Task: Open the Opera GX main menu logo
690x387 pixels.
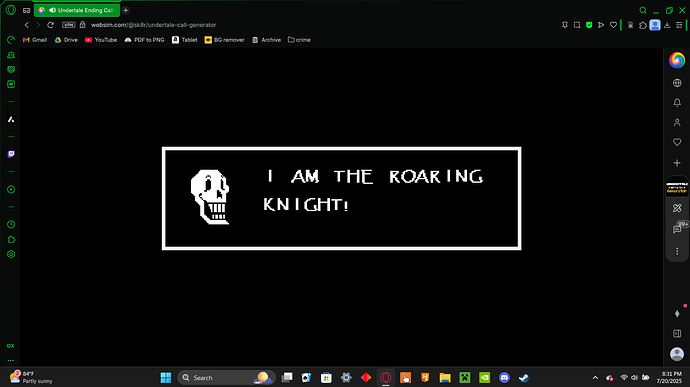Action: click(11, 10)
